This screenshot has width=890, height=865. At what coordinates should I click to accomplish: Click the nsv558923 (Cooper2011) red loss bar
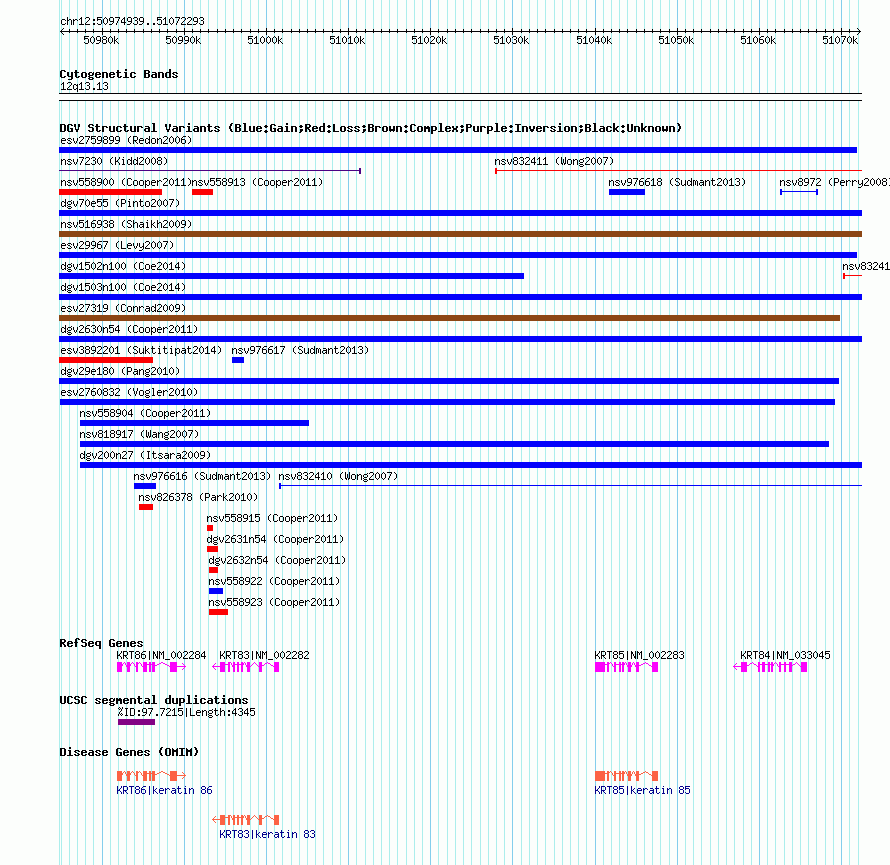[219, 612]
